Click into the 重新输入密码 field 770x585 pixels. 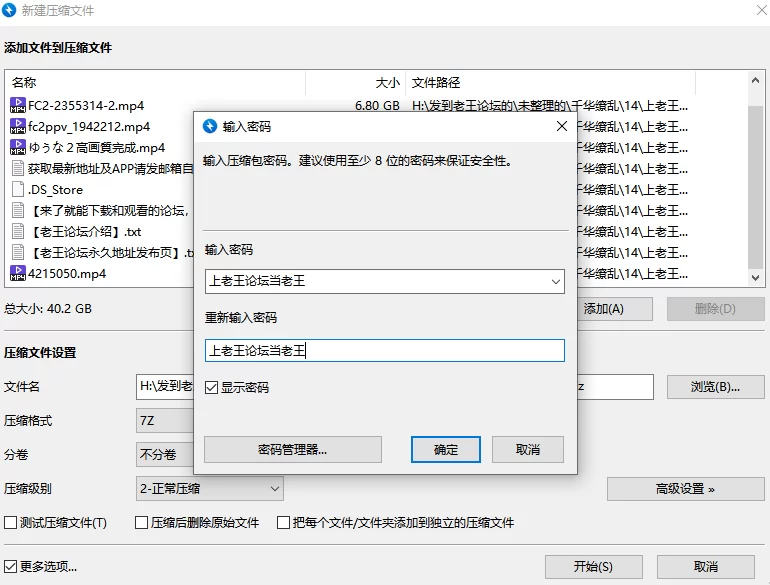385,351
